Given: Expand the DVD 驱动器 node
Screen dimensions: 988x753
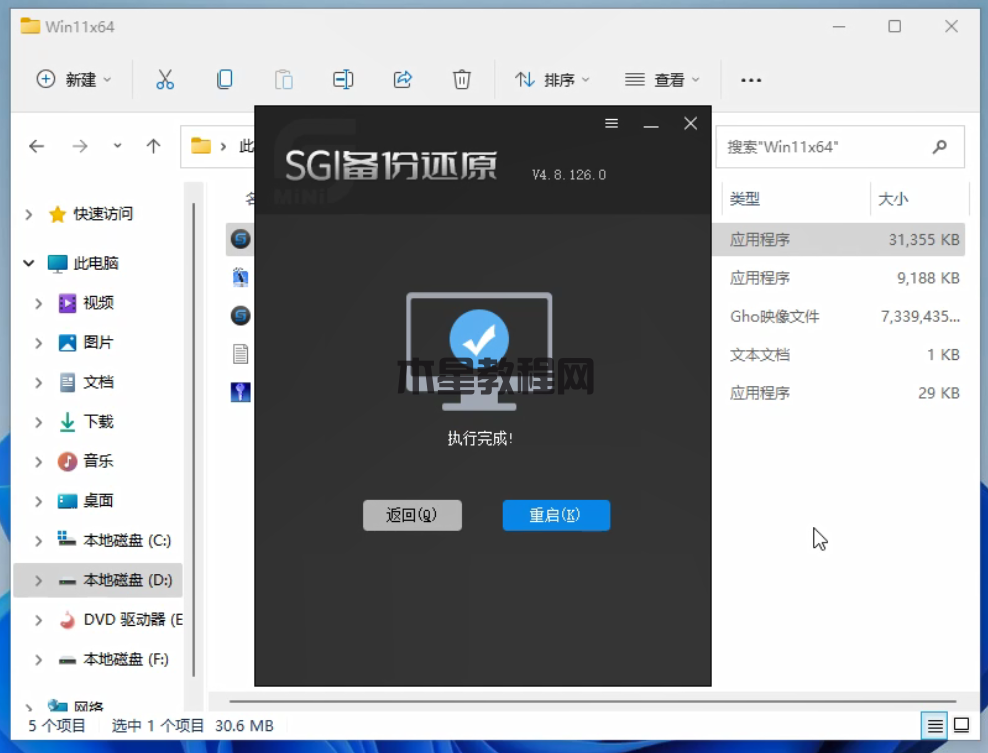Looking at the screenshot, I should point(38,621).
